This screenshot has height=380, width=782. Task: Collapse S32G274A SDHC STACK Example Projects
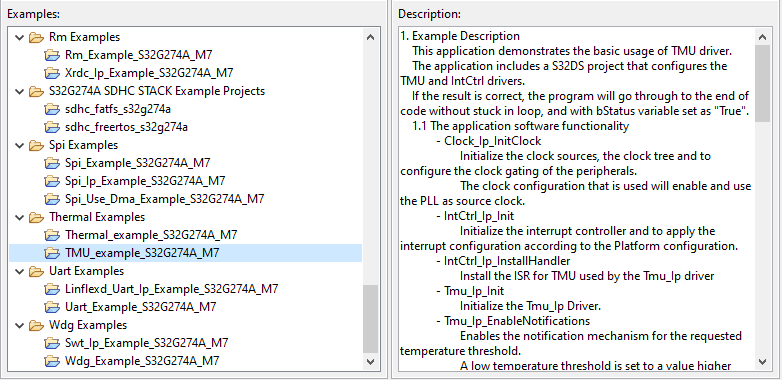tap(20, 91)
